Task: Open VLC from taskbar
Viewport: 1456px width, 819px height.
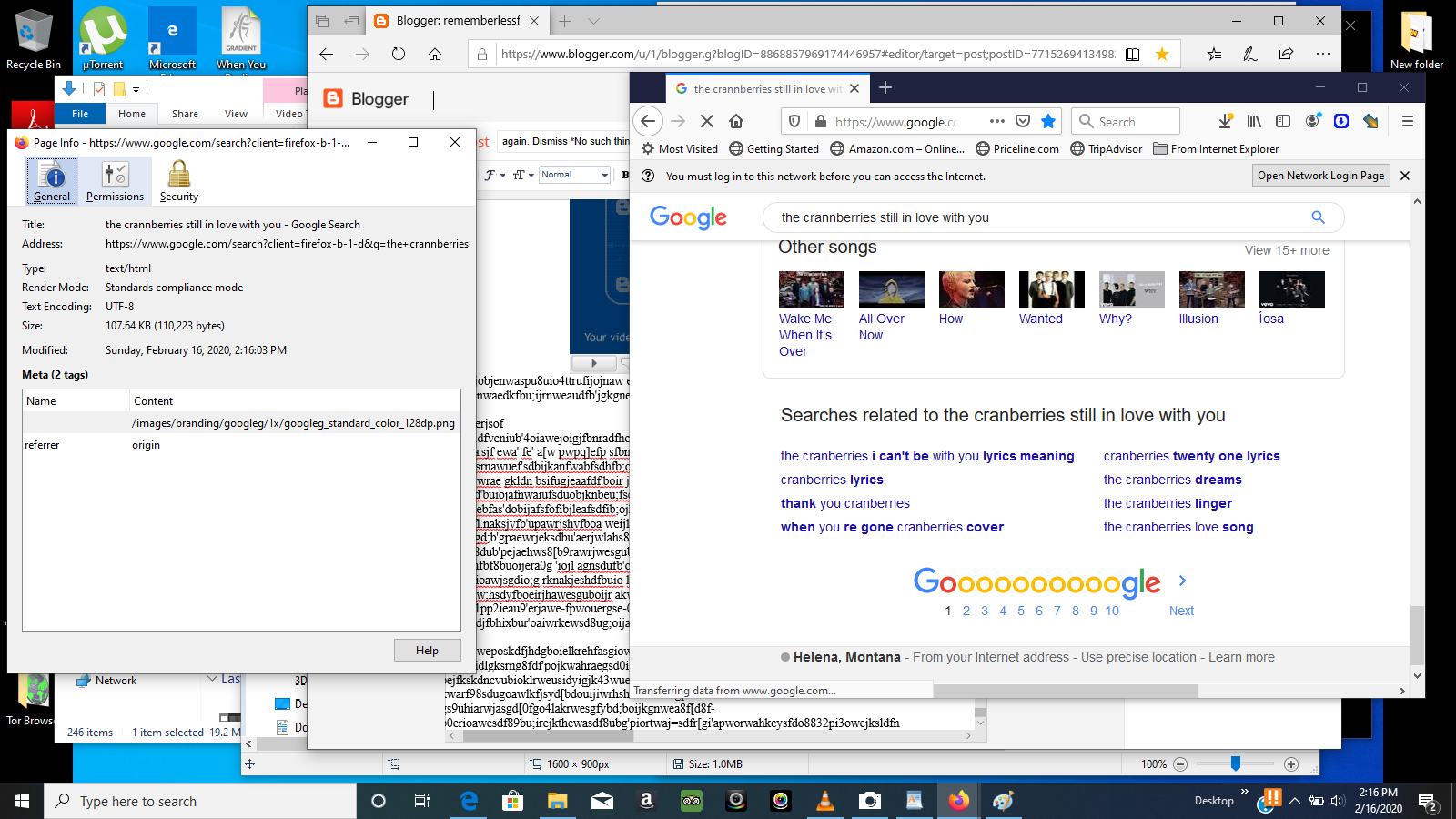Action: (x=825, y=801)
